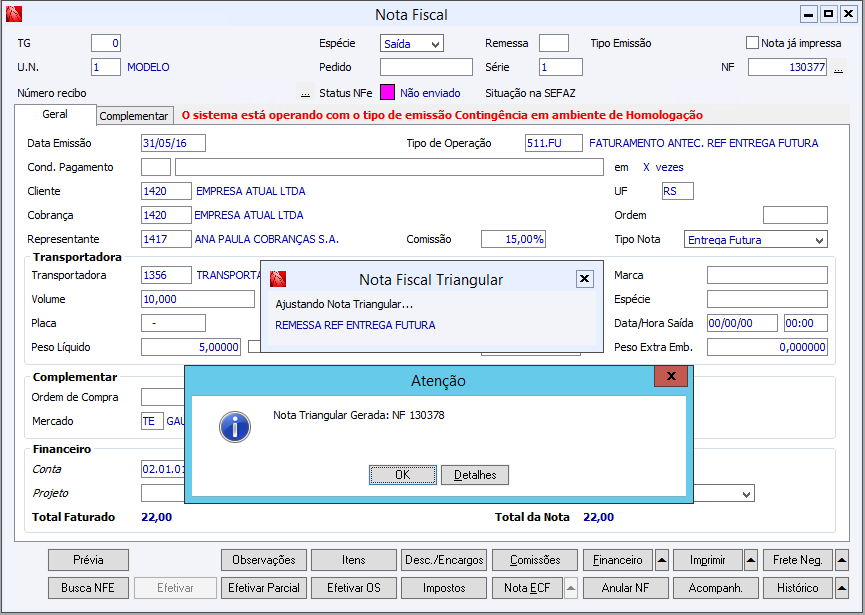Click the TG input field

point(106,43)
